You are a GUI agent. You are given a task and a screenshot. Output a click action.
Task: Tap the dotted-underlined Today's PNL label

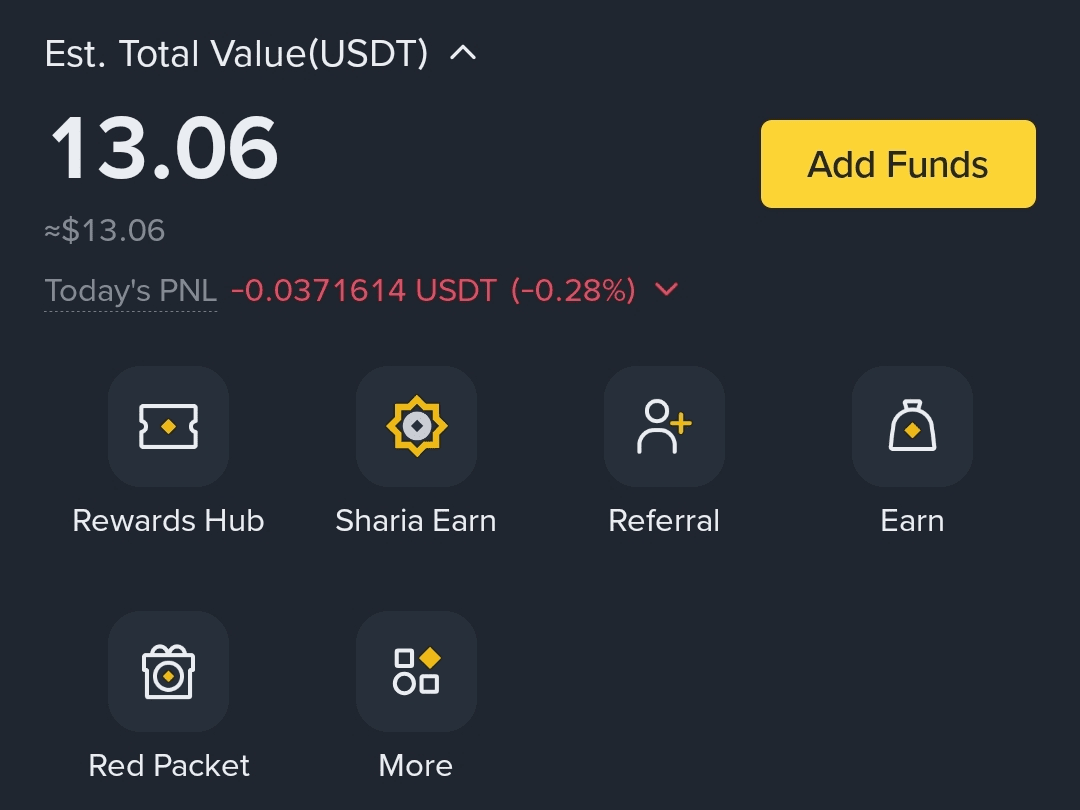coord(131,291)
